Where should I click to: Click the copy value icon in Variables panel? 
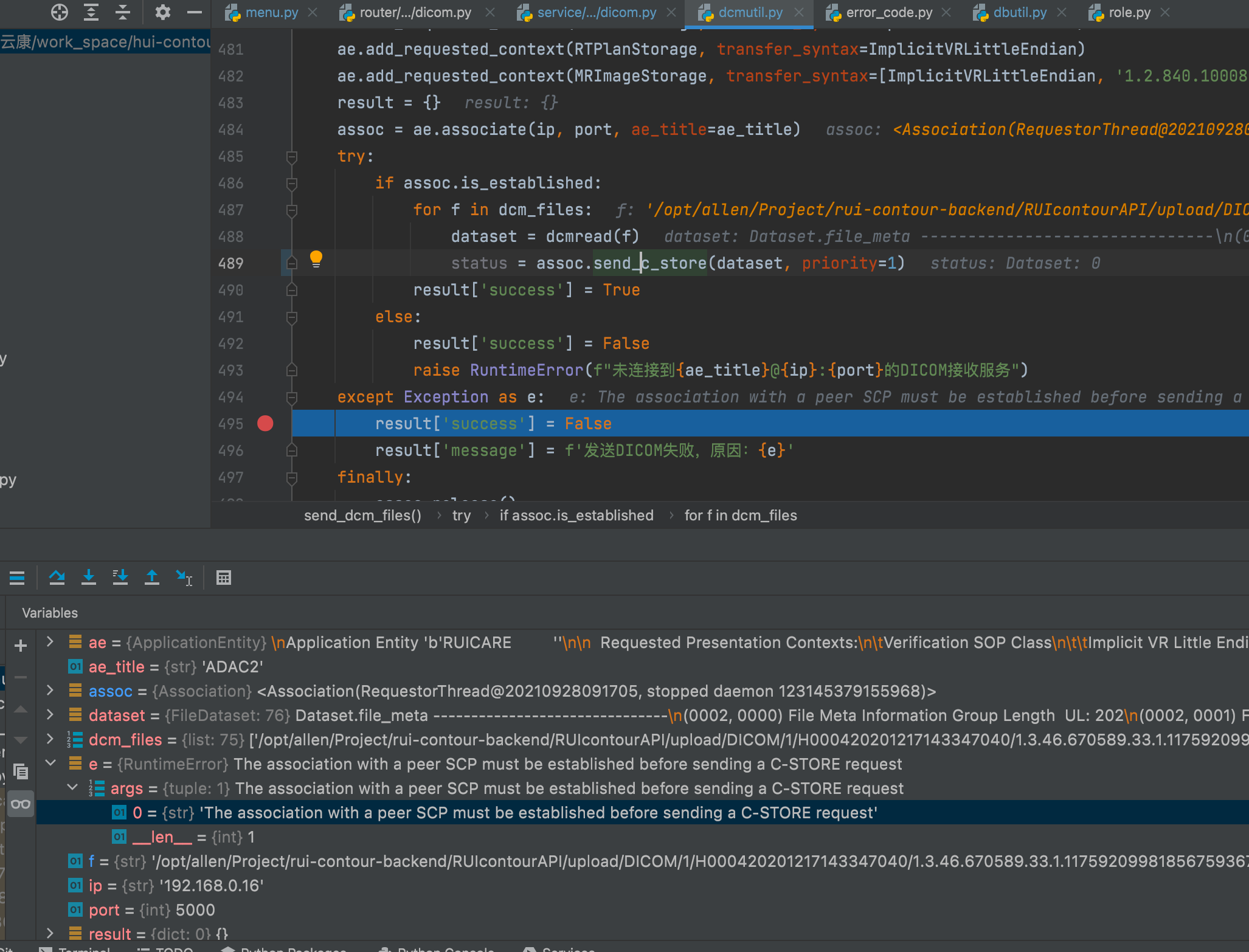coord(21,772)
